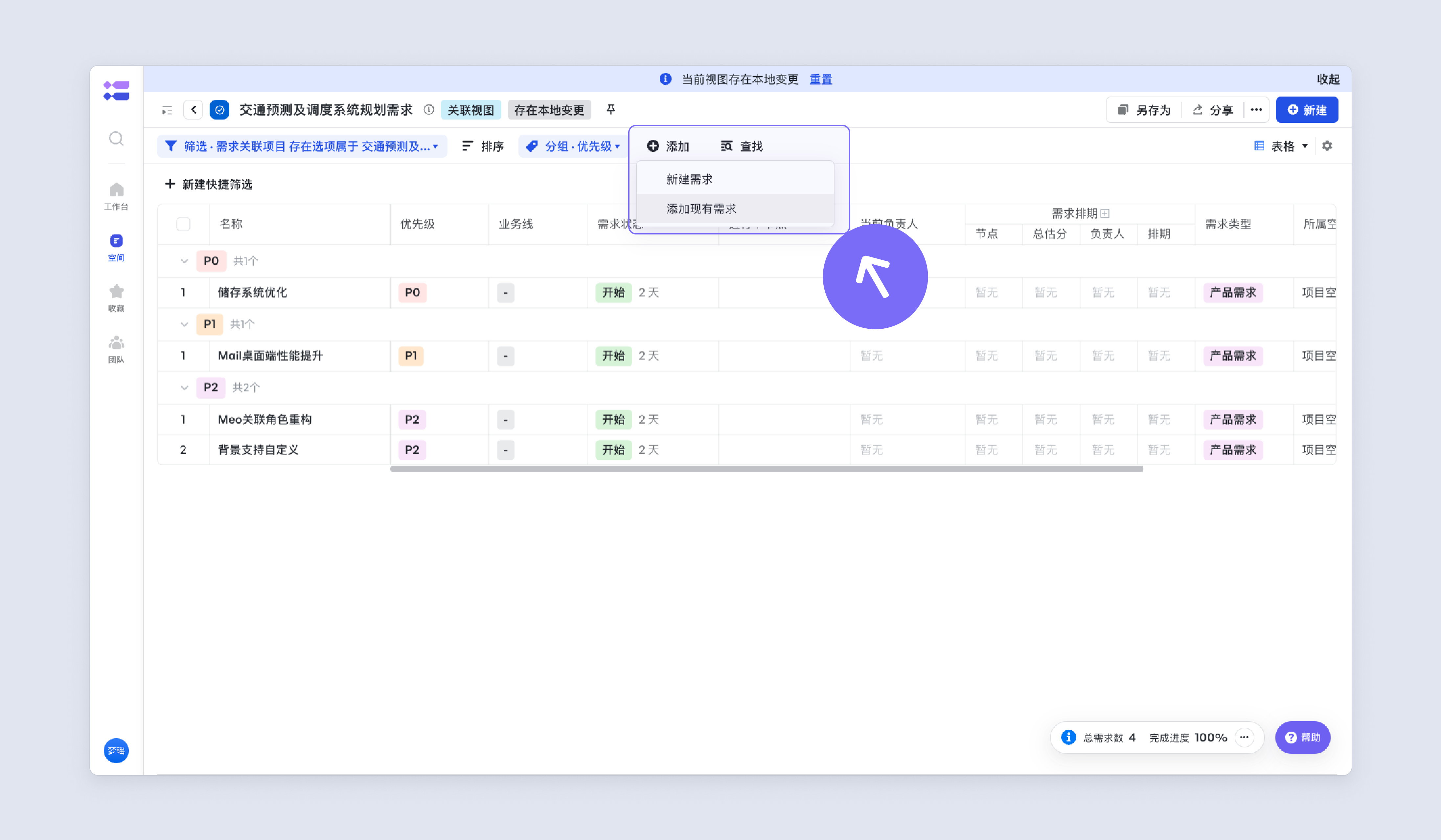Open 收藏 favorites
1441x840 pixels.
pyautogui.click(x=116, y=298)
